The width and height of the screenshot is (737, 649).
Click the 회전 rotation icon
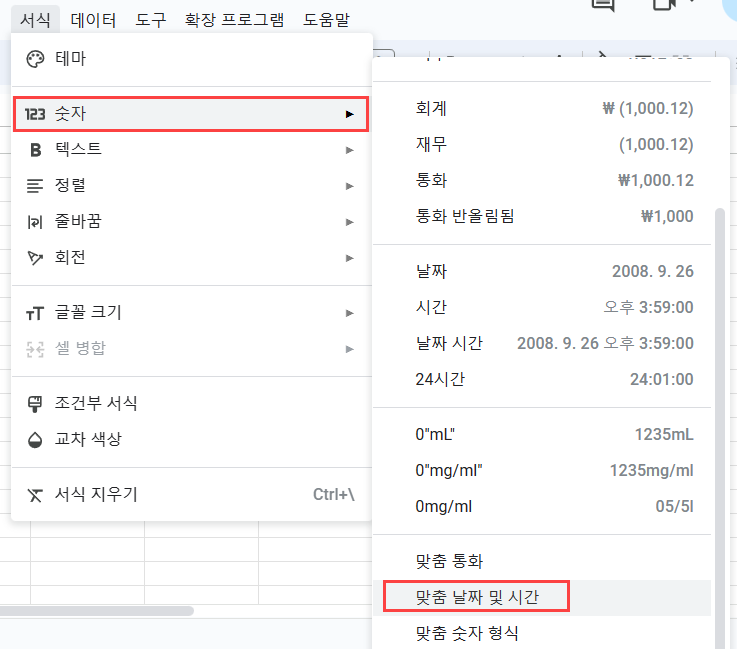pos(35,258)
